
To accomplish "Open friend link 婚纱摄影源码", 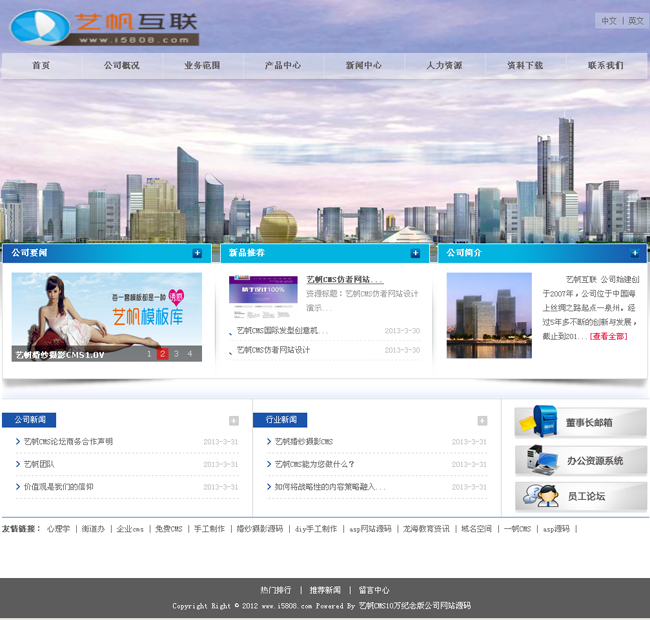I will pos(260,529).
